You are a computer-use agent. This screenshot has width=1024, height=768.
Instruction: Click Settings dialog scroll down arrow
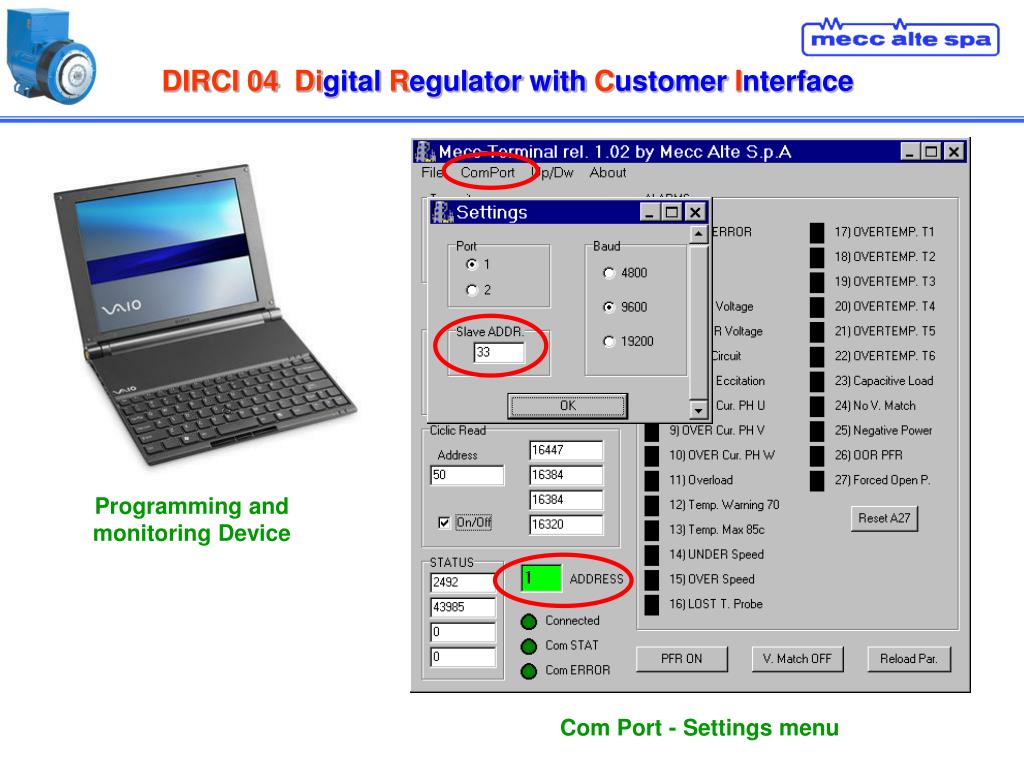698,409
